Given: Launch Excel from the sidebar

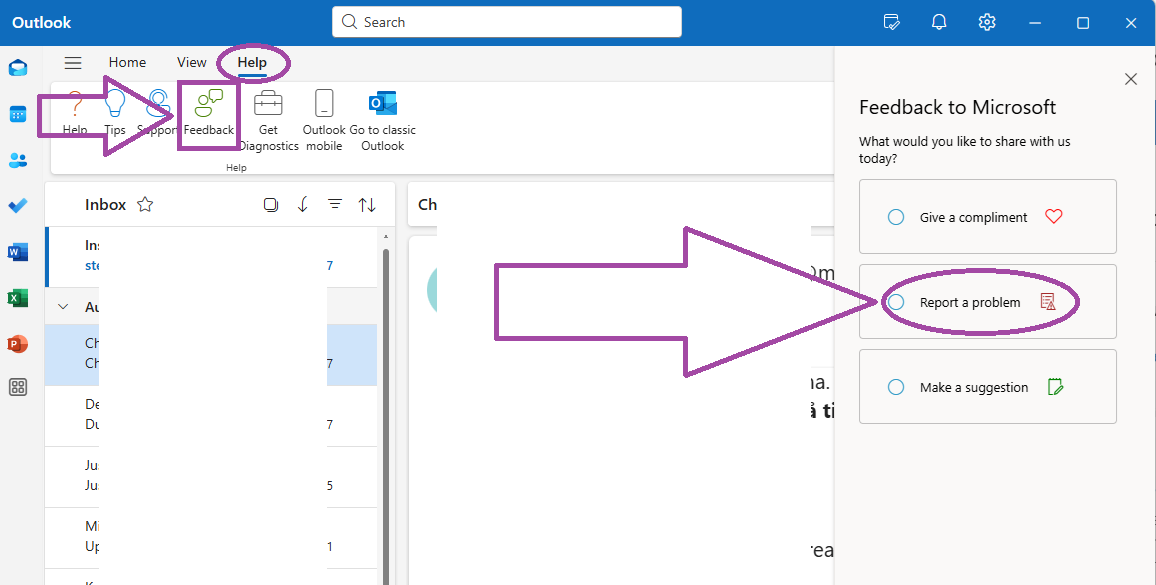Looking at the screenshot, I should [x=18, y=298].
